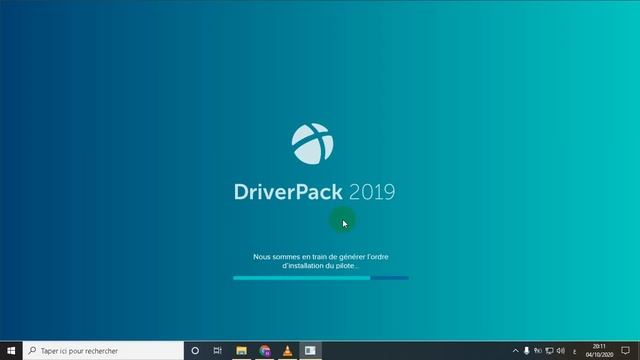The width and height of the screenshot is (640, 360).
Task: Select the DriverPack taskbar window icon
Action: tap(310, 351)
